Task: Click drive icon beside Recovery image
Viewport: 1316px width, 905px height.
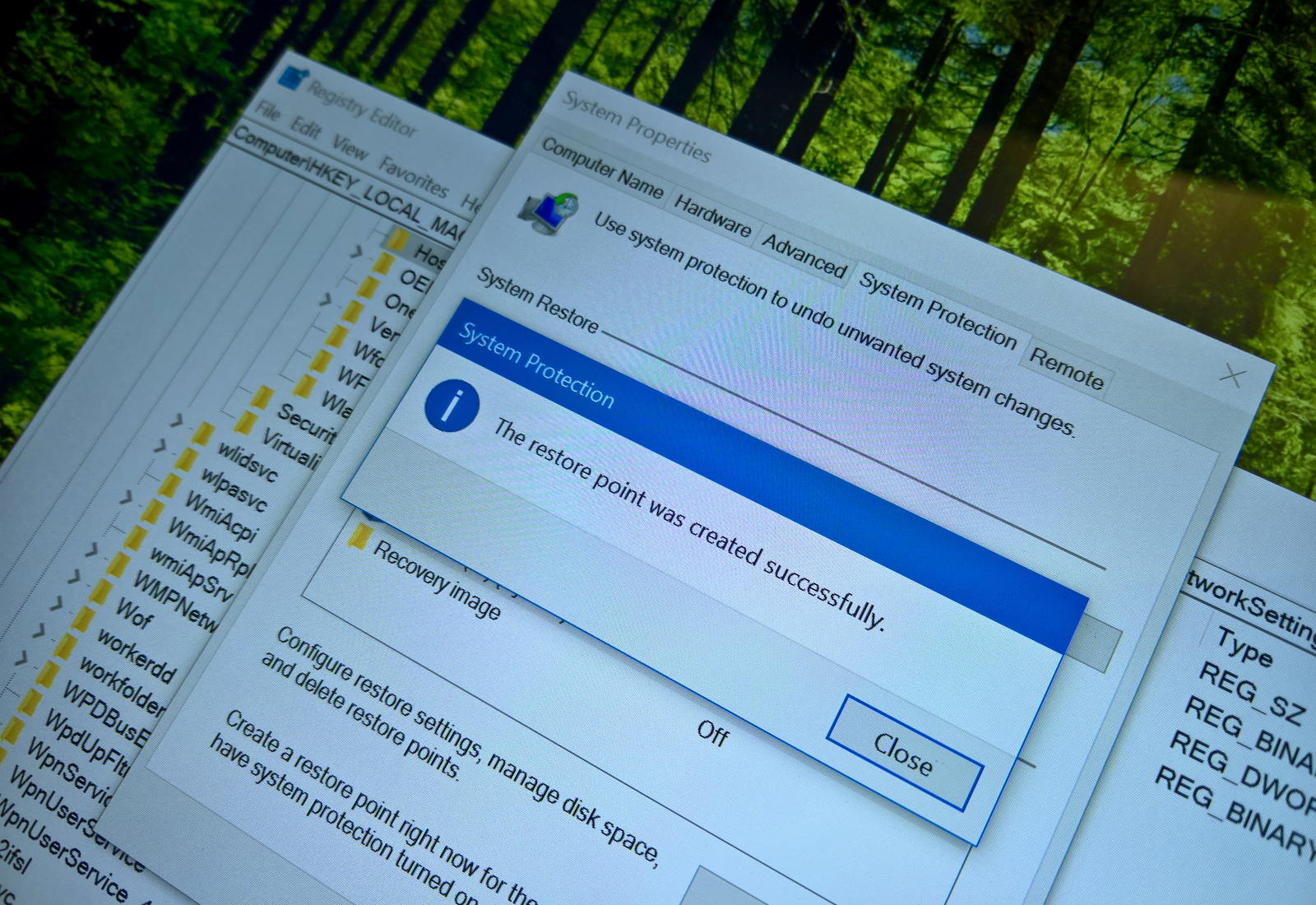Action: 358,537
